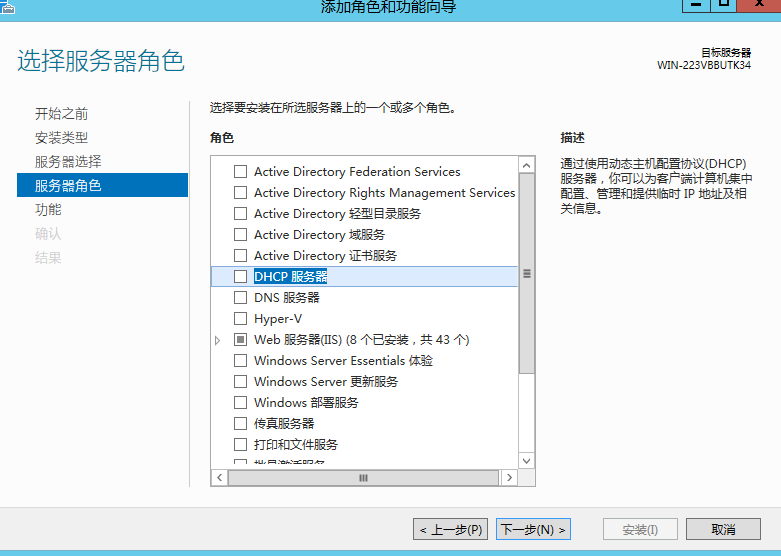Select 服务器选择 in the left navigation
The height and width of the screenshot is (556, 781).
(67, 162)
